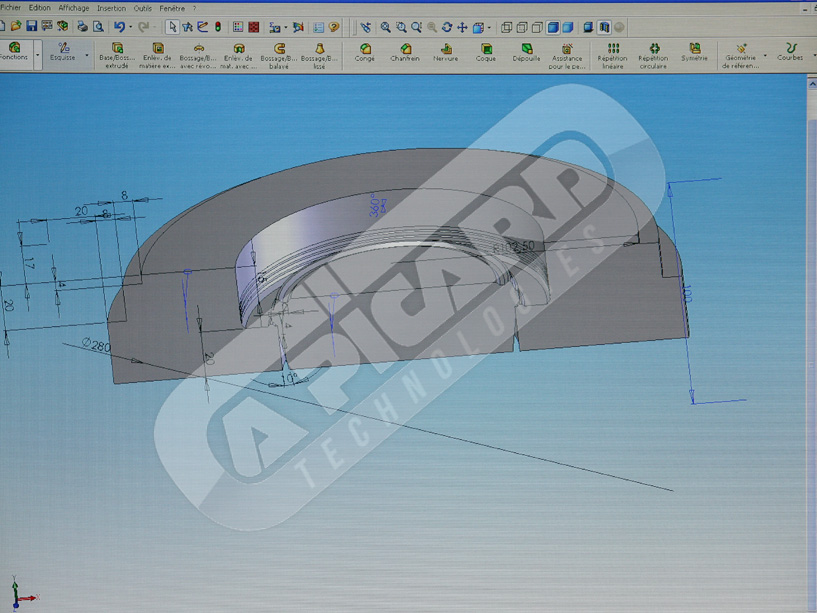The height and width of the screenshot is (613, 817).
Task: Open dropdown arrow next to sigma icon
Action: click(286, 28)
